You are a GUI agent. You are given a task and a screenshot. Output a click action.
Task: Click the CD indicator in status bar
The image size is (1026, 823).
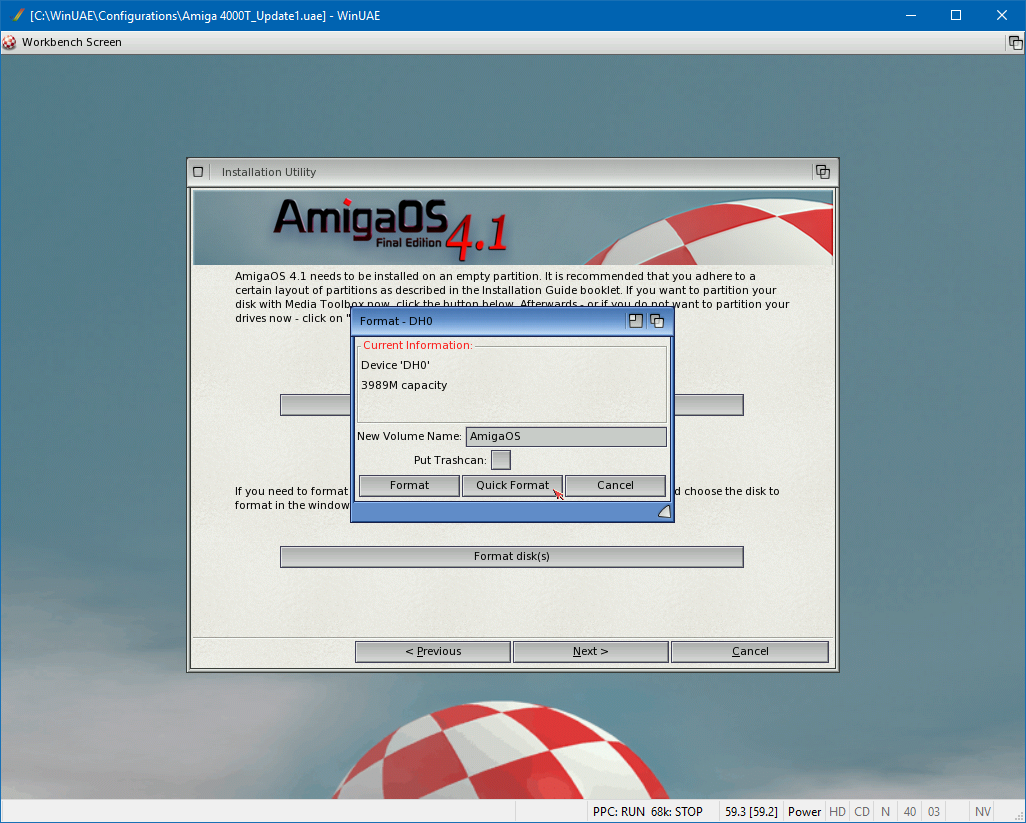click(x=861, y=811)
